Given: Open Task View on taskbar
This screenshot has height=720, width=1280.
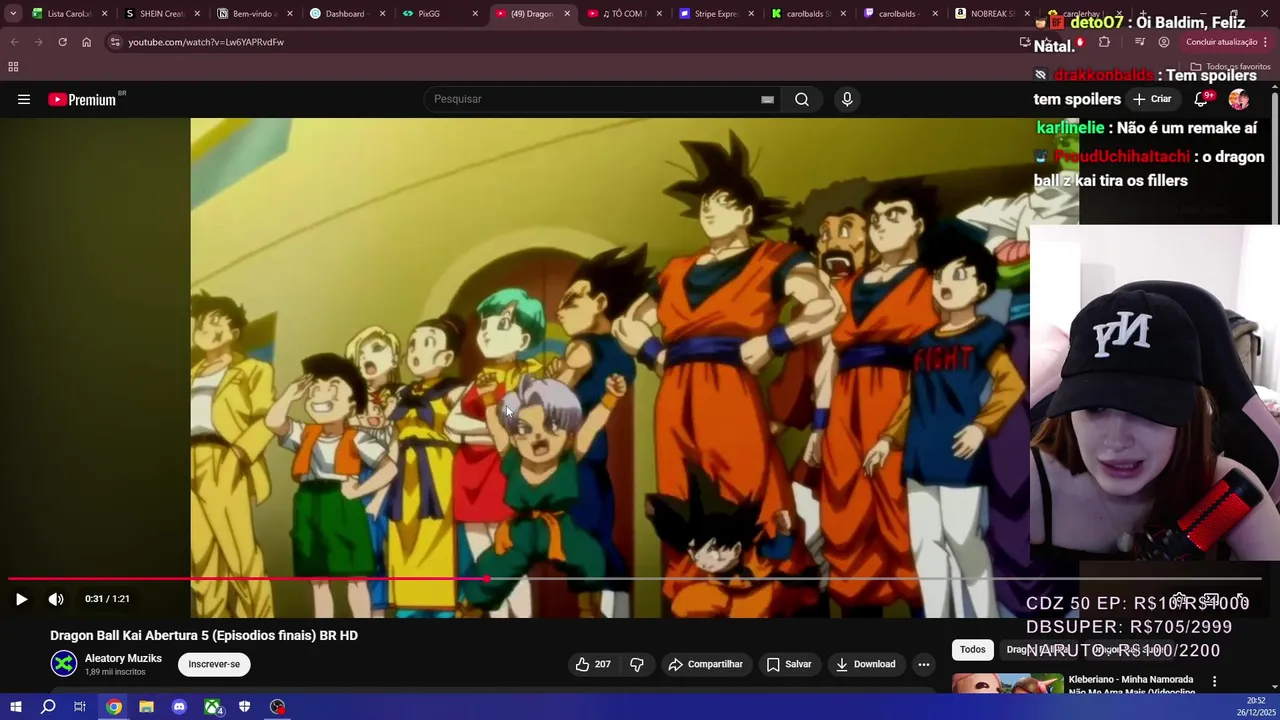Looking at the screenshot, I should click(80, 707).
